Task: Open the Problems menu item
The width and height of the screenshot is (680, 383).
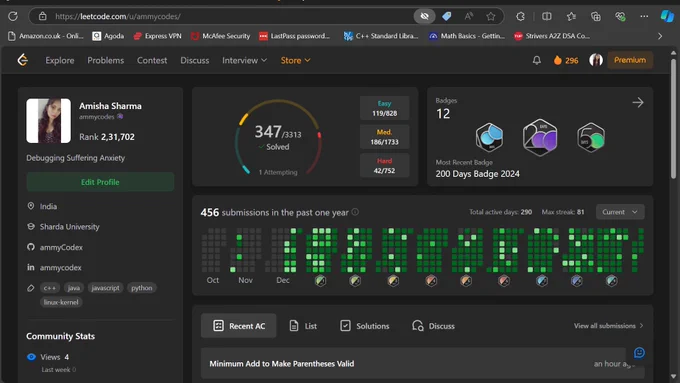Action: click(x=105, y=61)
